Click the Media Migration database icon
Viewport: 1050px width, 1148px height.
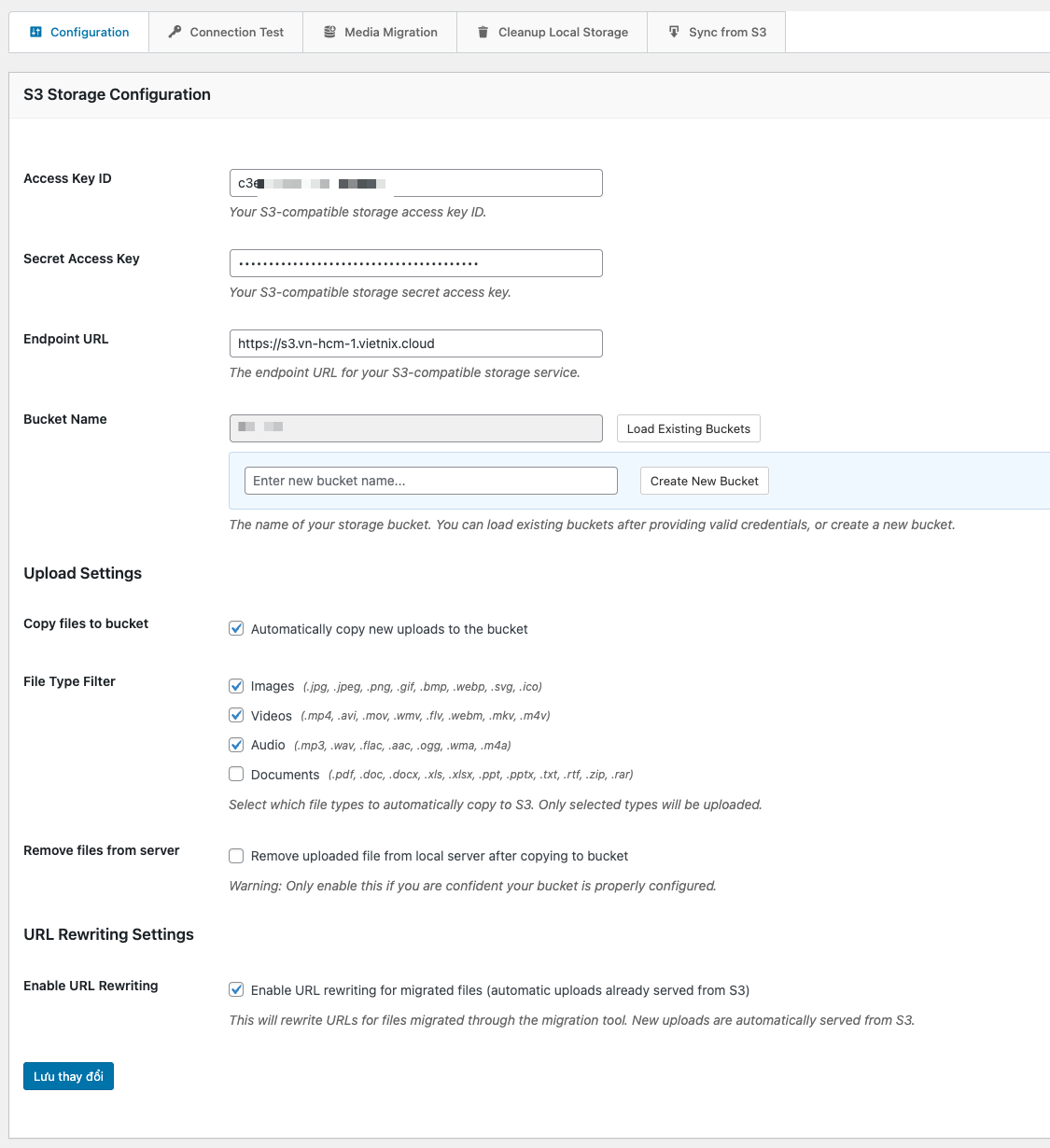pos(329,32)
